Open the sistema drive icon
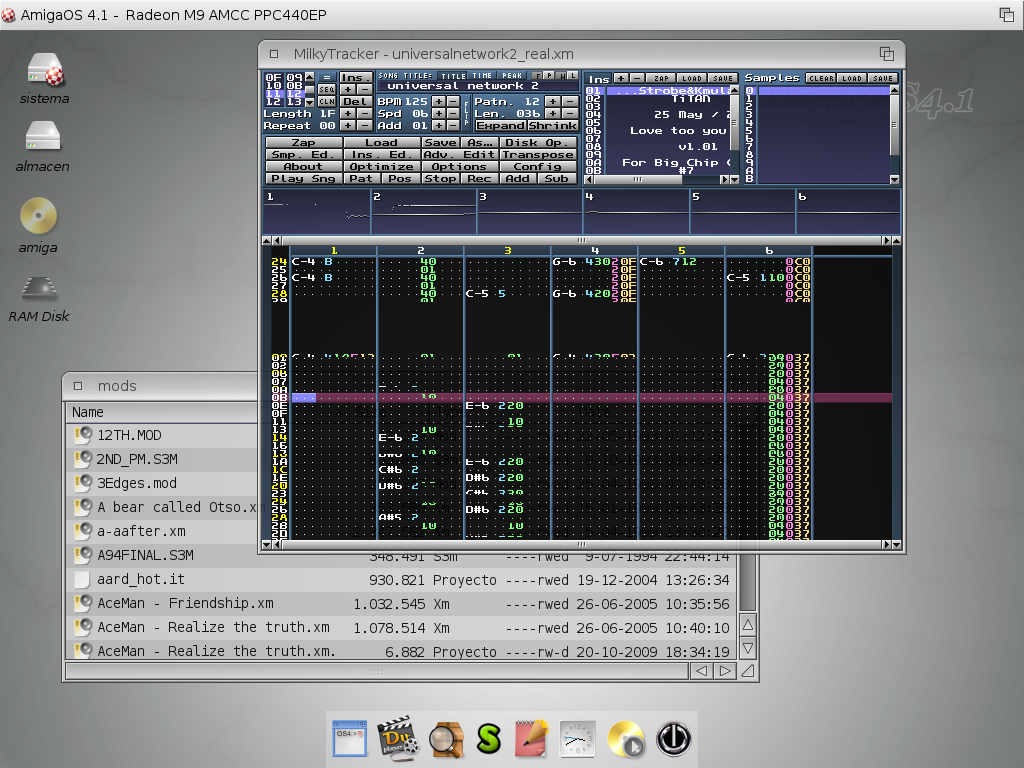The height and width of the screenshot is (768, 1024). (45, 69)
